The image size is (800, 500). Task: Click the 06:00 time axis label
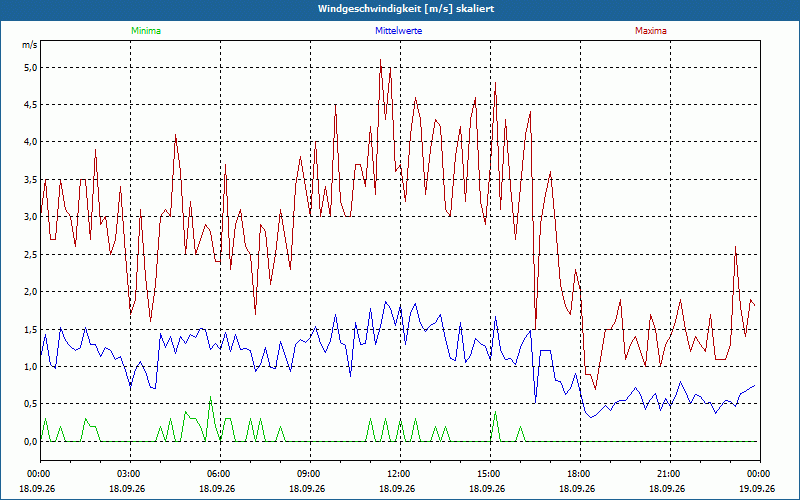220,474
